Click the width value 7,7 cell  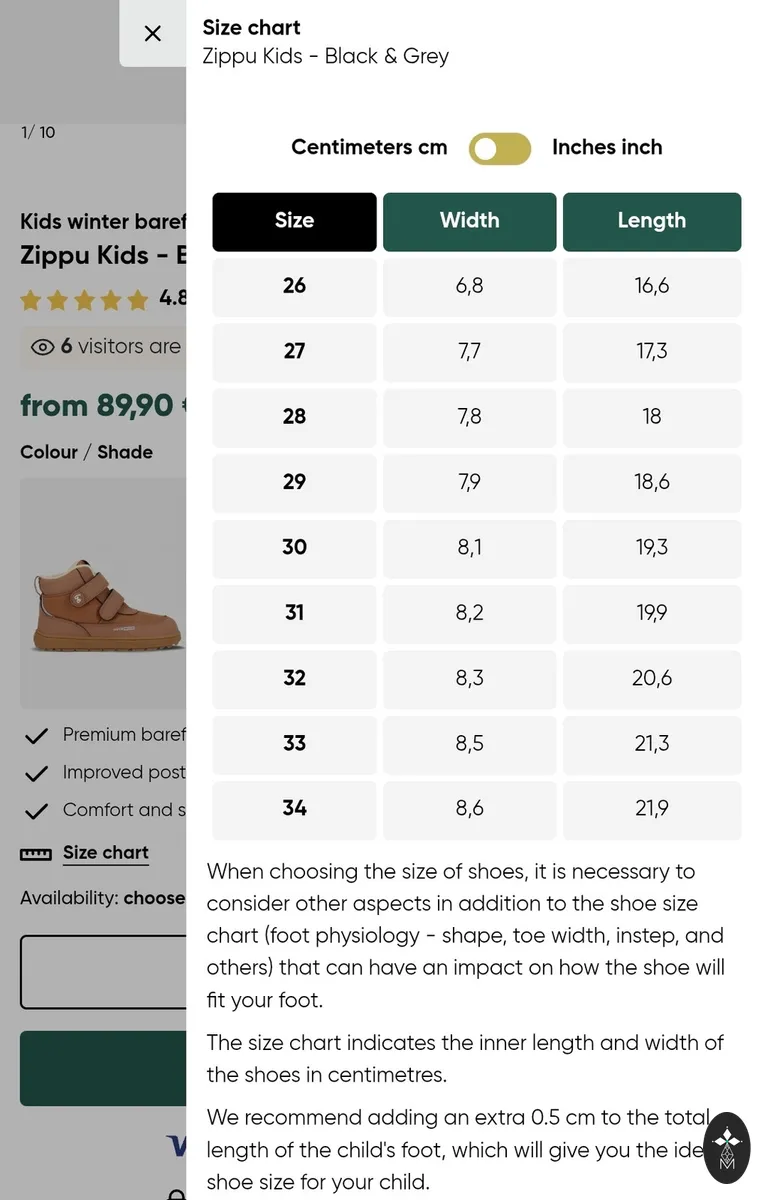469,351
